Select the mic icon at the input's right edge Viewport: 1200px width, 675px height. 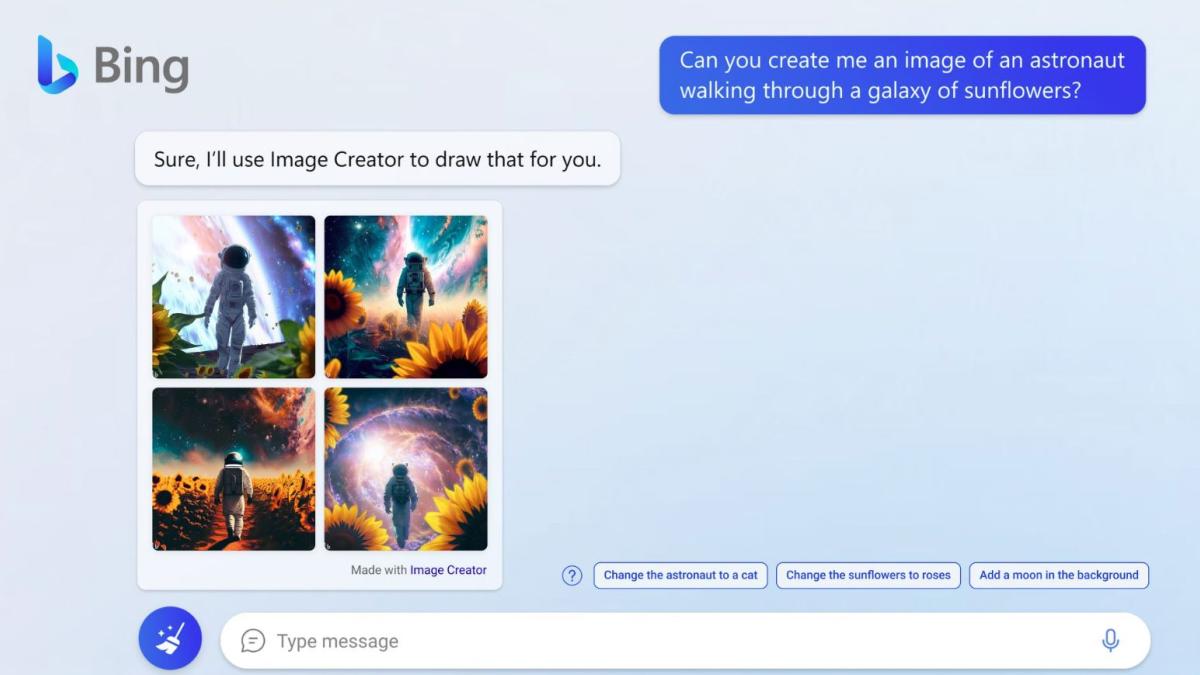[x=1110, y=640]
